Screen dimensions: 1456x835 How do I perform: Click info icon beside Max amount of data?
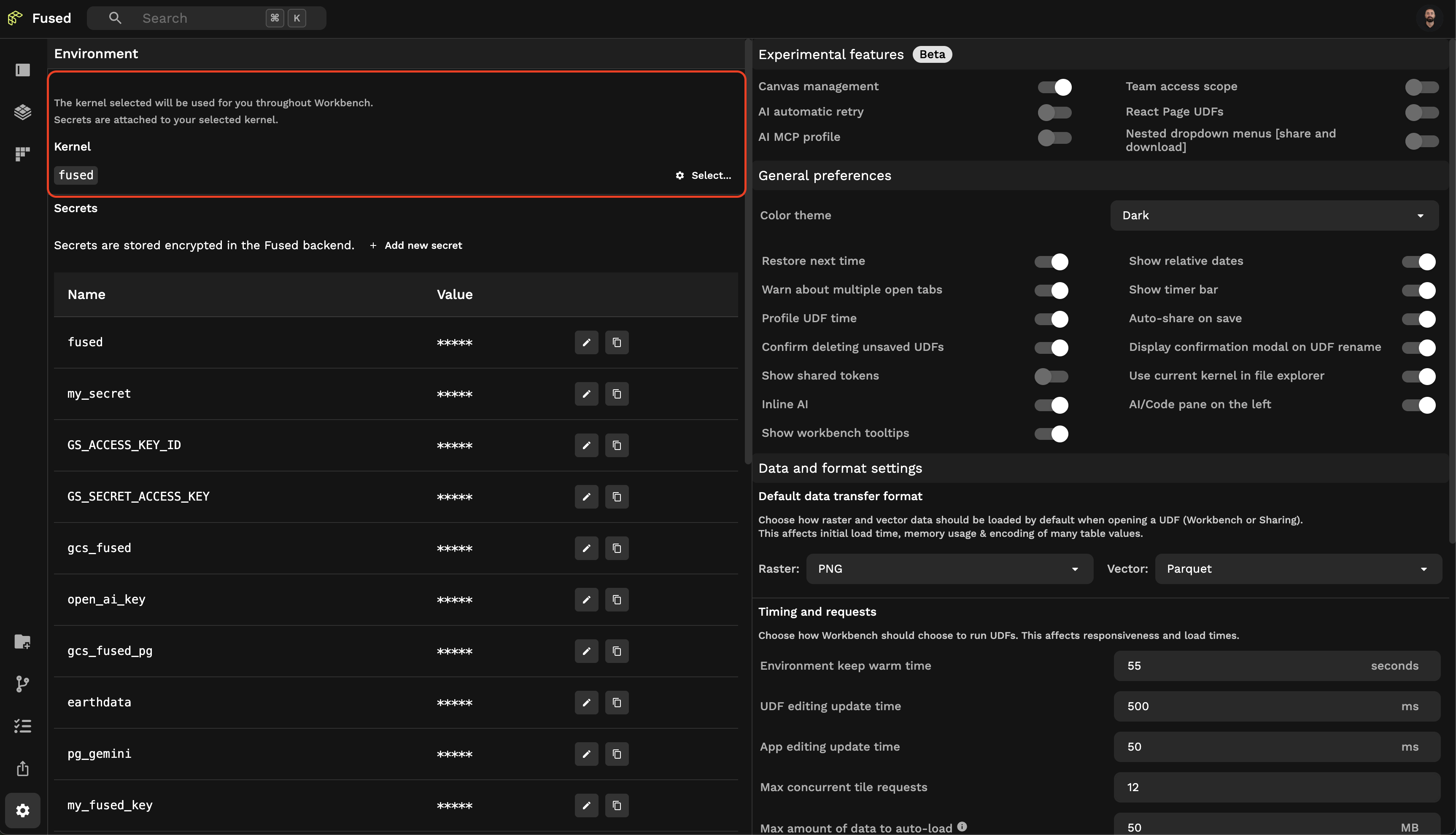pos(962,827)
